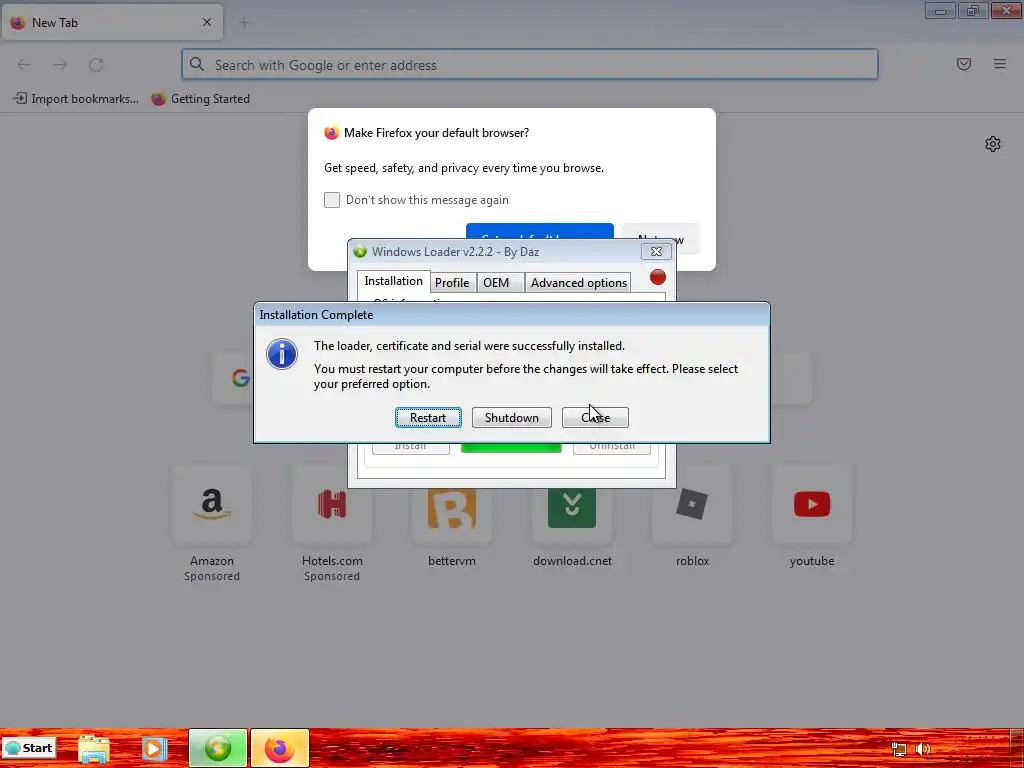Click the magnifier icon in the address bar
The height and width of the screenshot is (768, 1024).
click(x=197, y=64)
